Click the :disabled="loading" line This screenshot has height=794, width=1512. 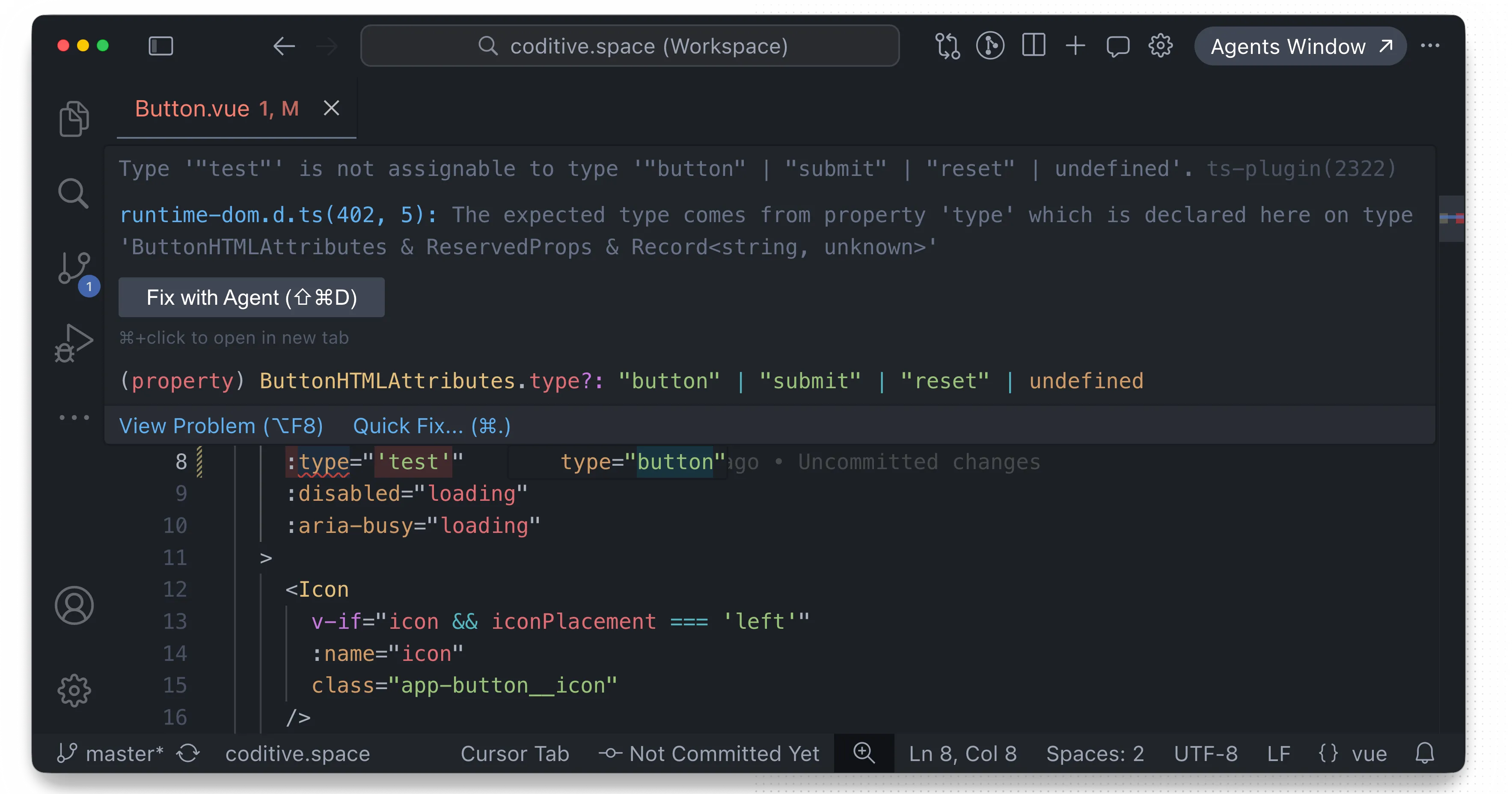(407, 494)
